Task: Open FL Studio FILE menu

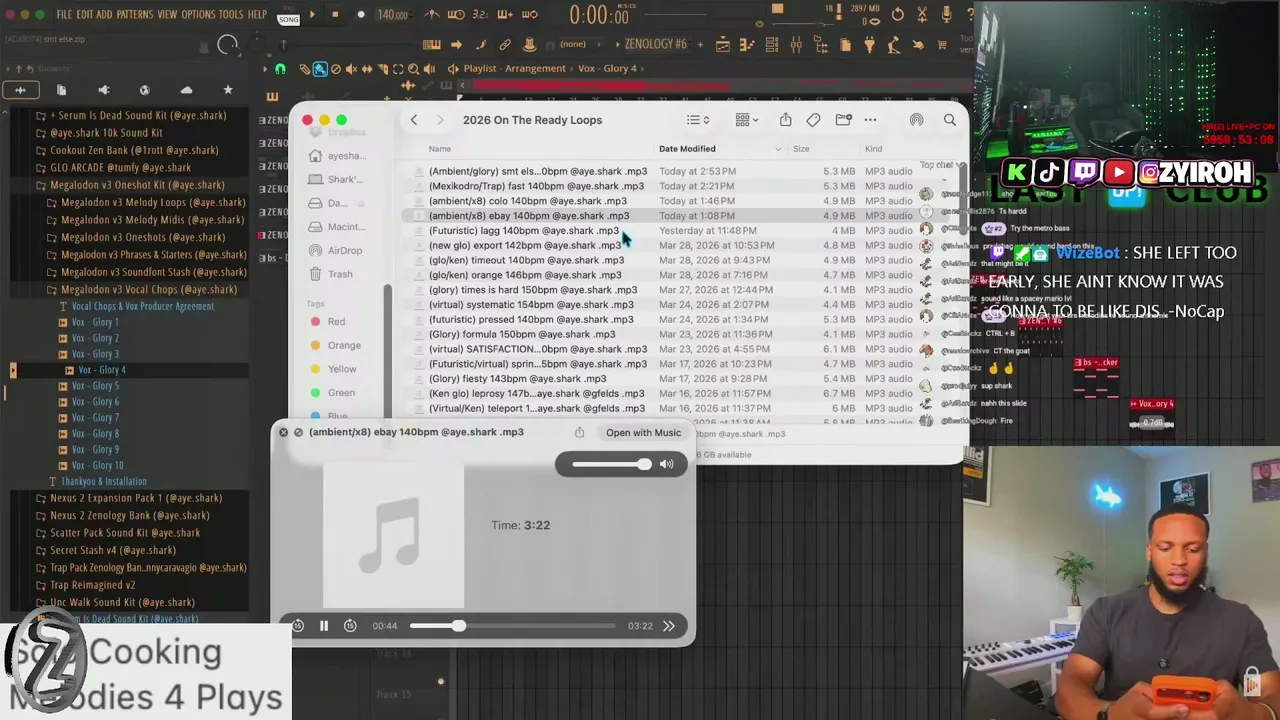Action: tap(64, 15)
